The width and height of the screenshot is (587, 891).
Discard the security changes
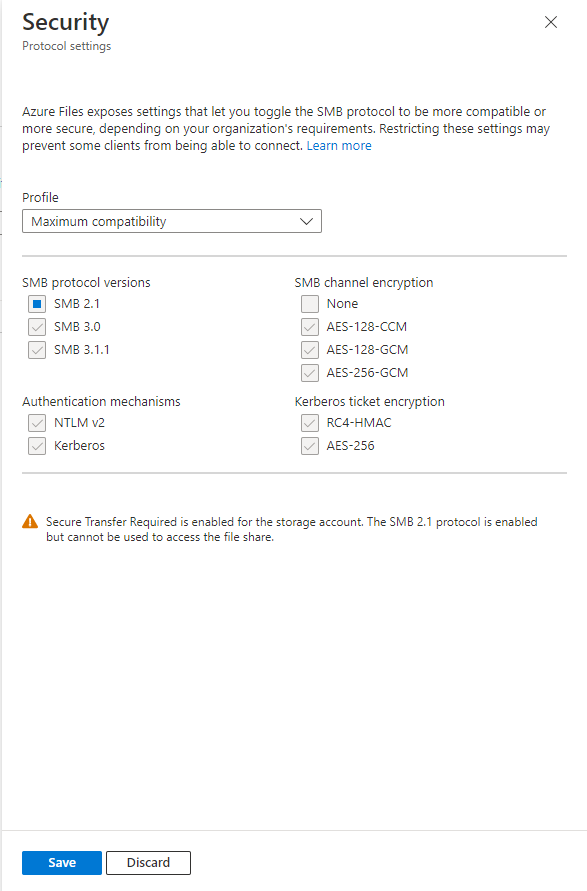tap(148, 862)
